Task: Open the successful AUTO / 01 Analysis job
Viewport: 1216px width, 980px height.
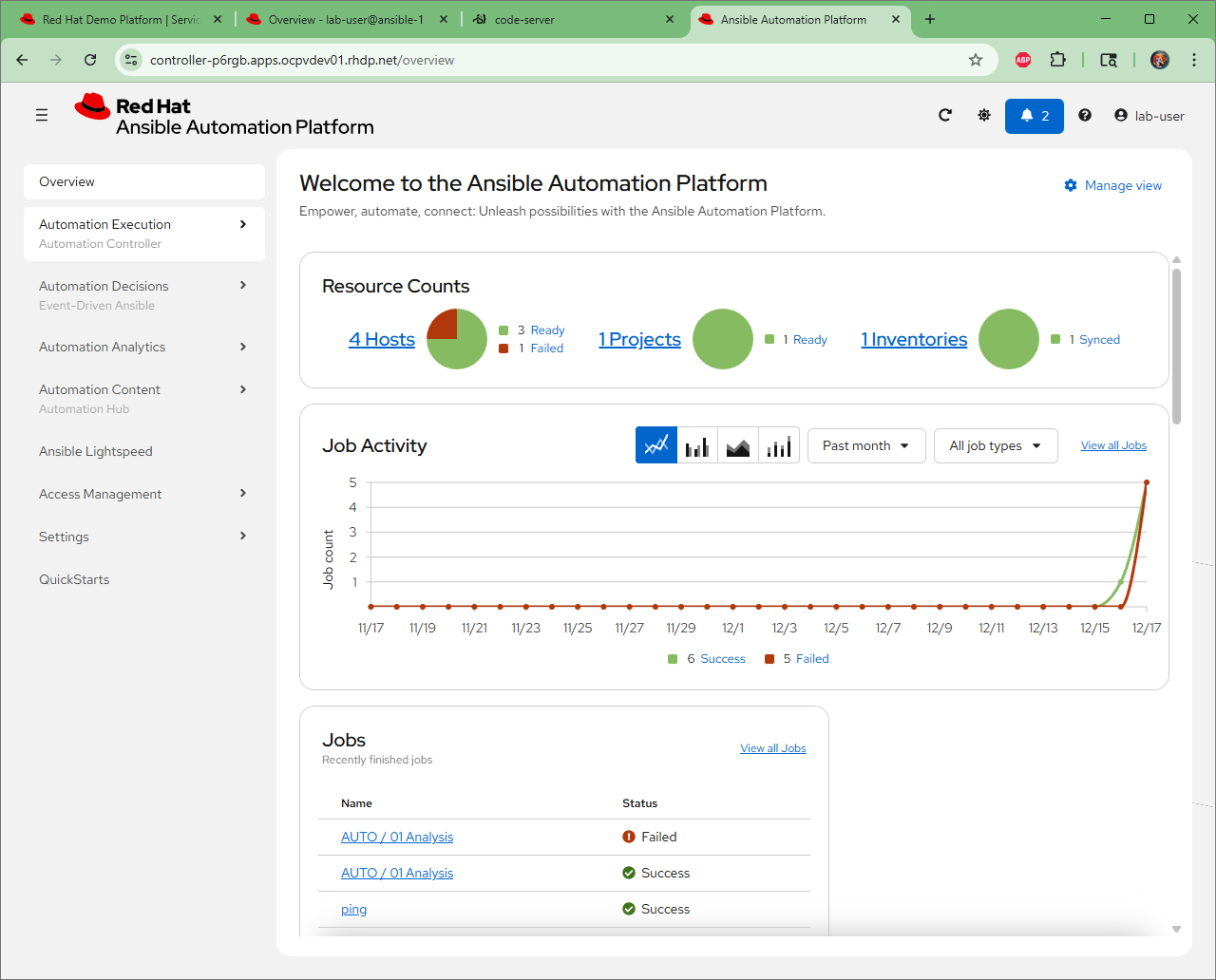Action: click(x=397, y=873)
